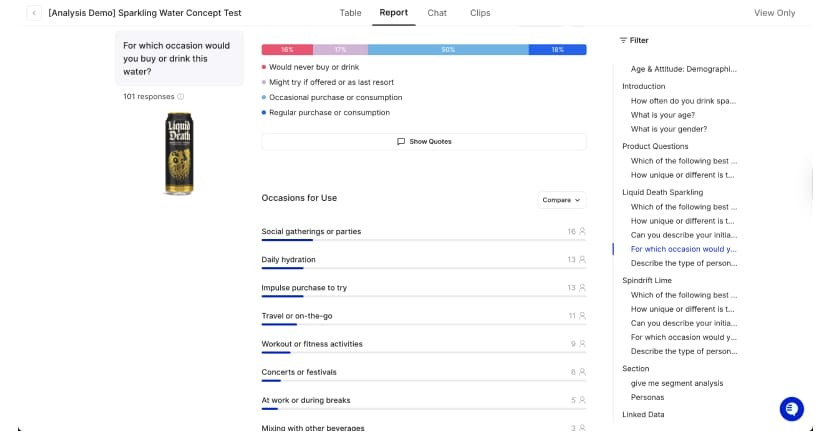
Task: Click the red 16% bar segment
Action: [287, 49]
